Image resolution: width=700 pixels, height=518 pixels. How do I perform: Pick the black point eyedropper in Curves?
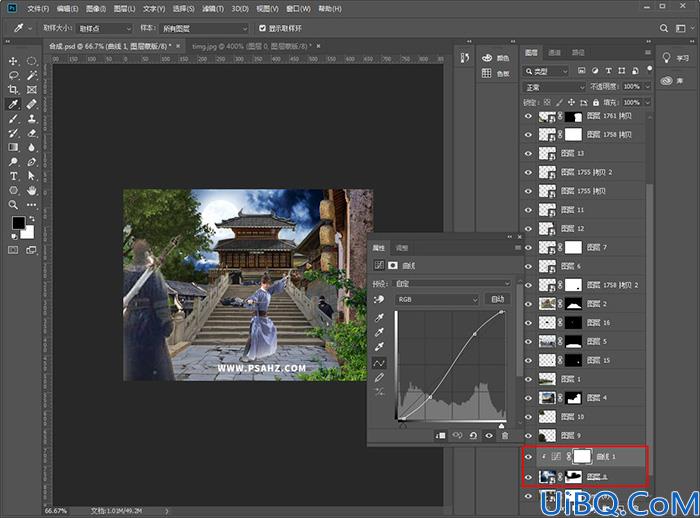pos(379,318)
